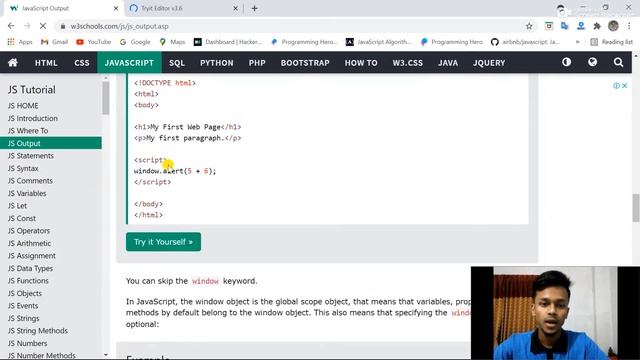The image size is (640, 360).
Task: Open the globe translate icon
Action: pos(592,62)
